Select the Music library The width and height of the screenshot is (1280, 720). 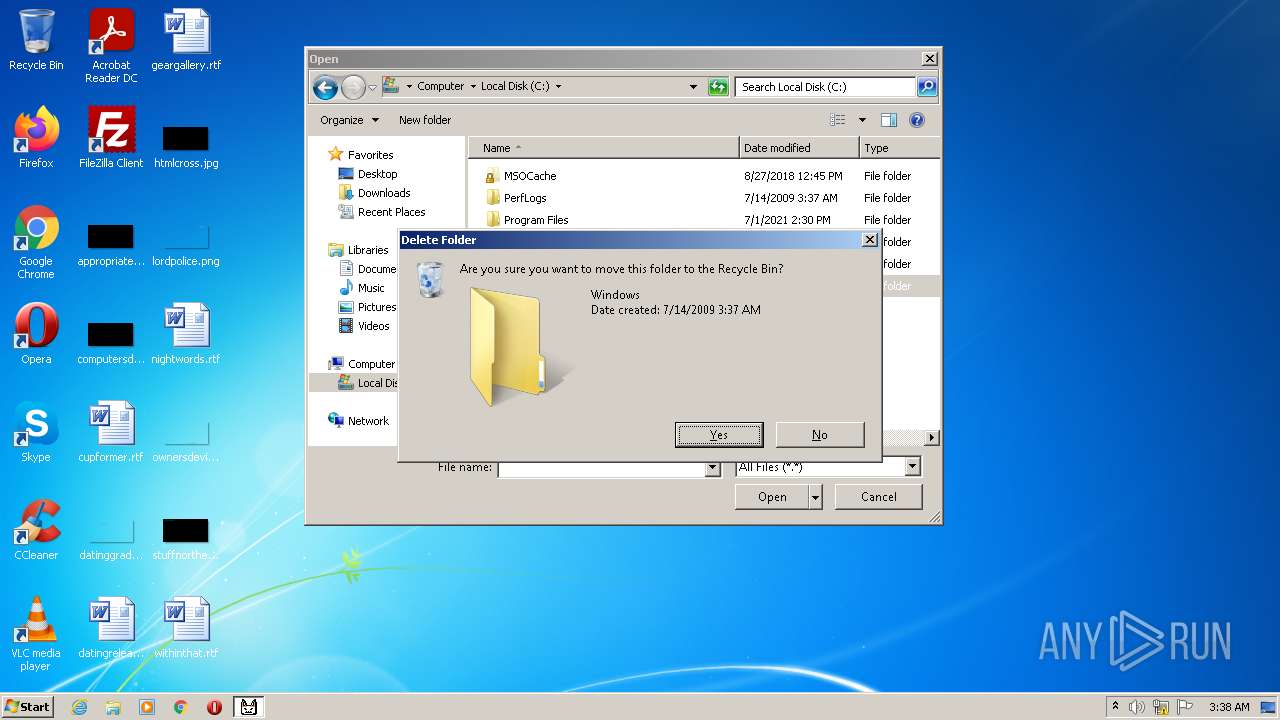[371, 288]
